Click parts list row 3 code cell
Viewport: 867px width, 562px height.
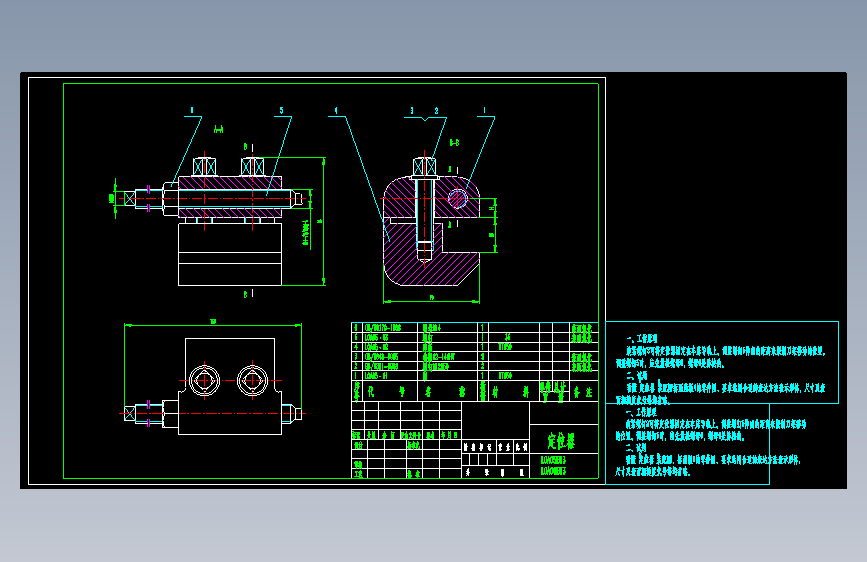390,357
